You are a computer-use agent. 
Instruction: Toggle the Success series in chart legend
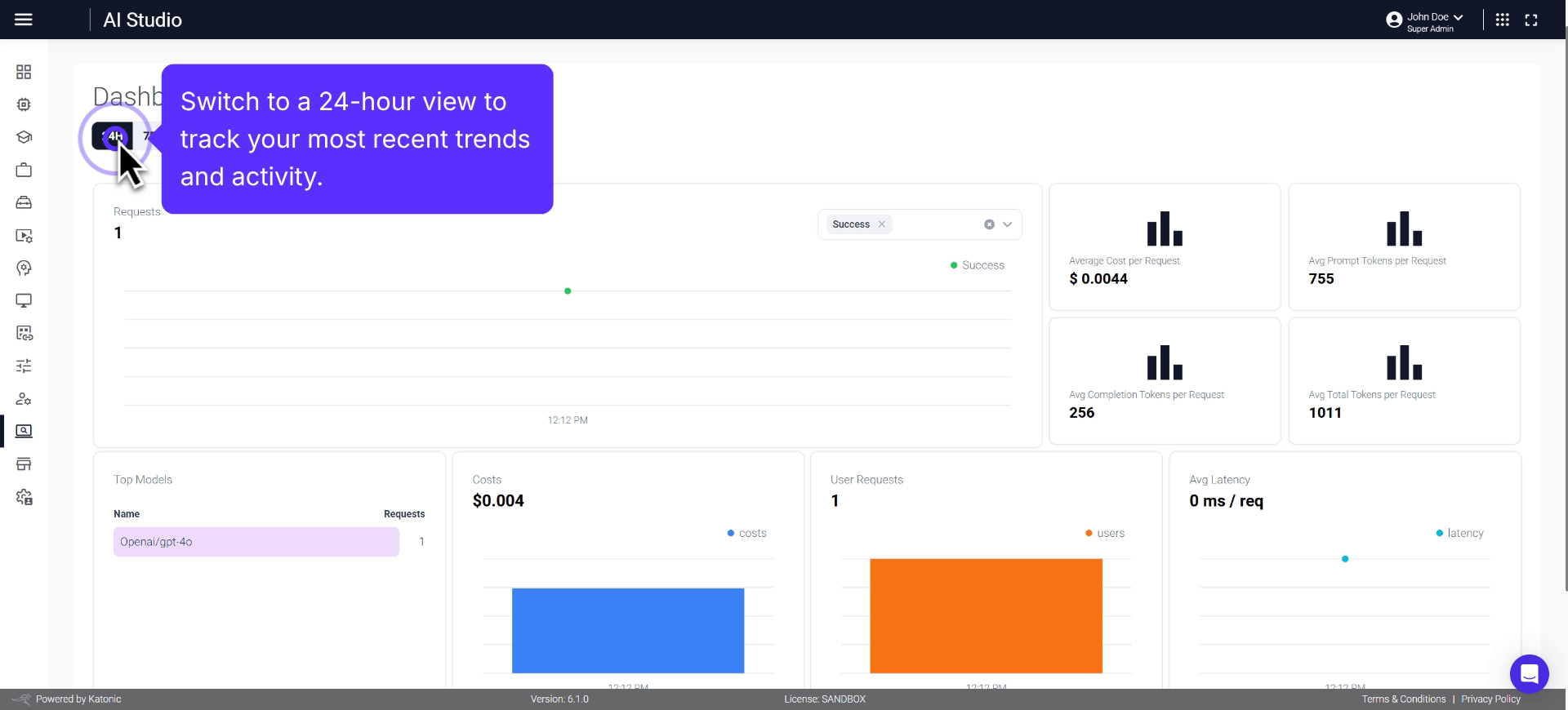tap(977, 265)
